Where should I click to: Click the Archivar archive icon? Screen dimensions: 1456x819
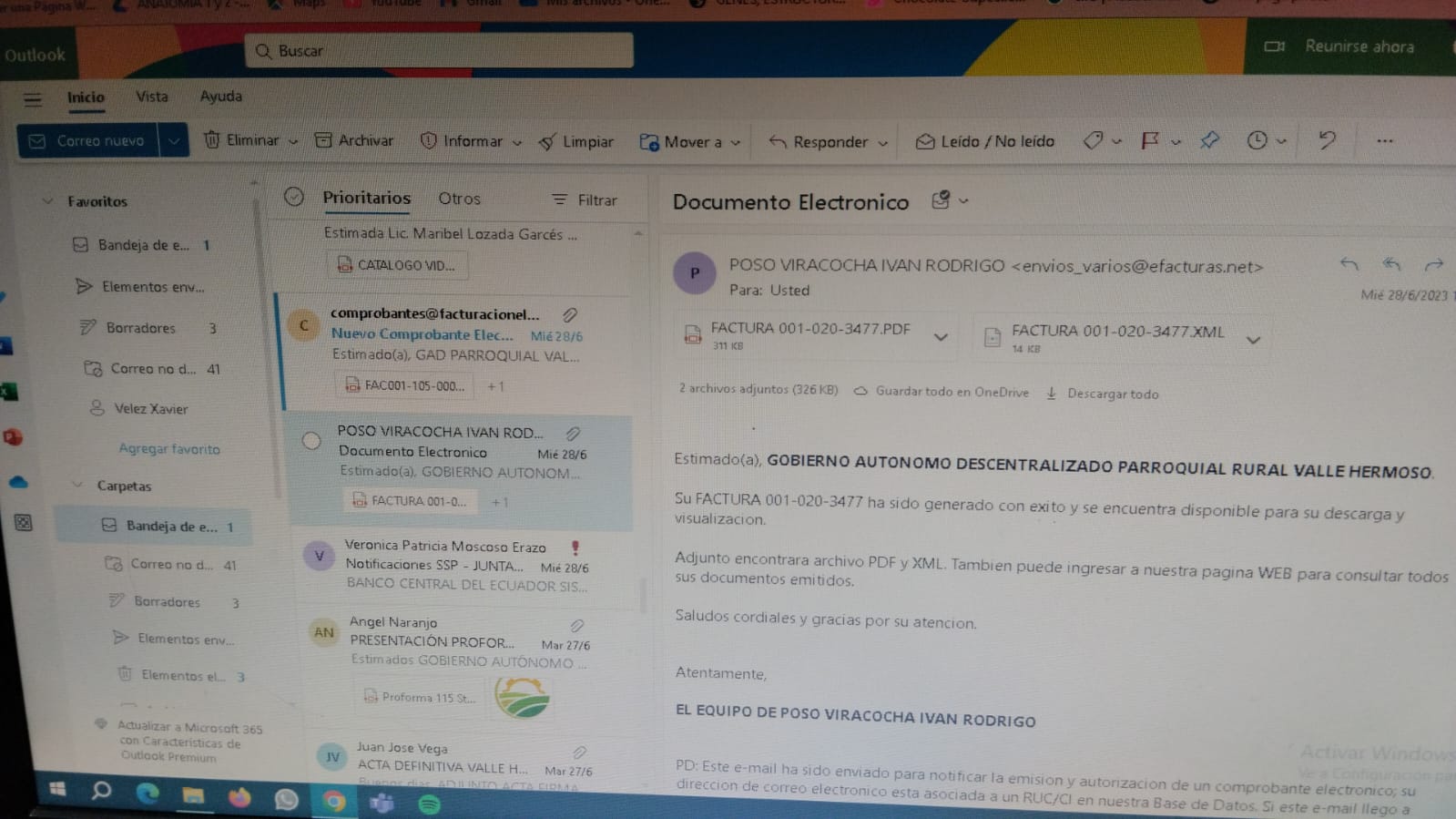[x=323, y=140]
